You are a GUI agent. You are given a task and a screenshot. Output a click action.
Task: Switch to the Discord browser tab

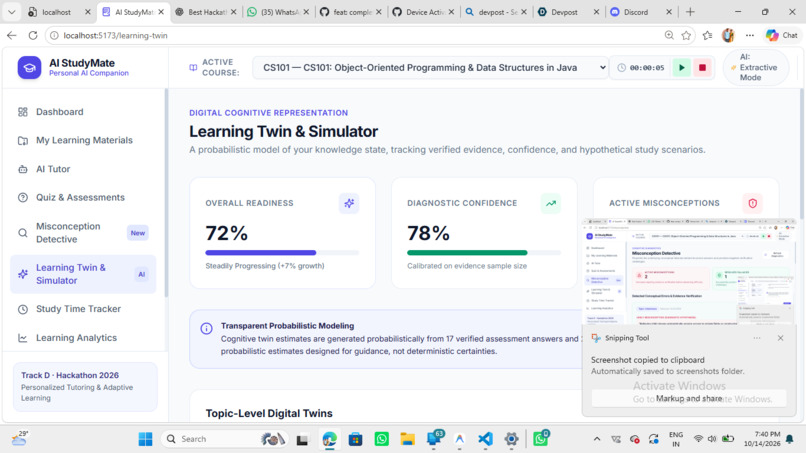point(642,12)
